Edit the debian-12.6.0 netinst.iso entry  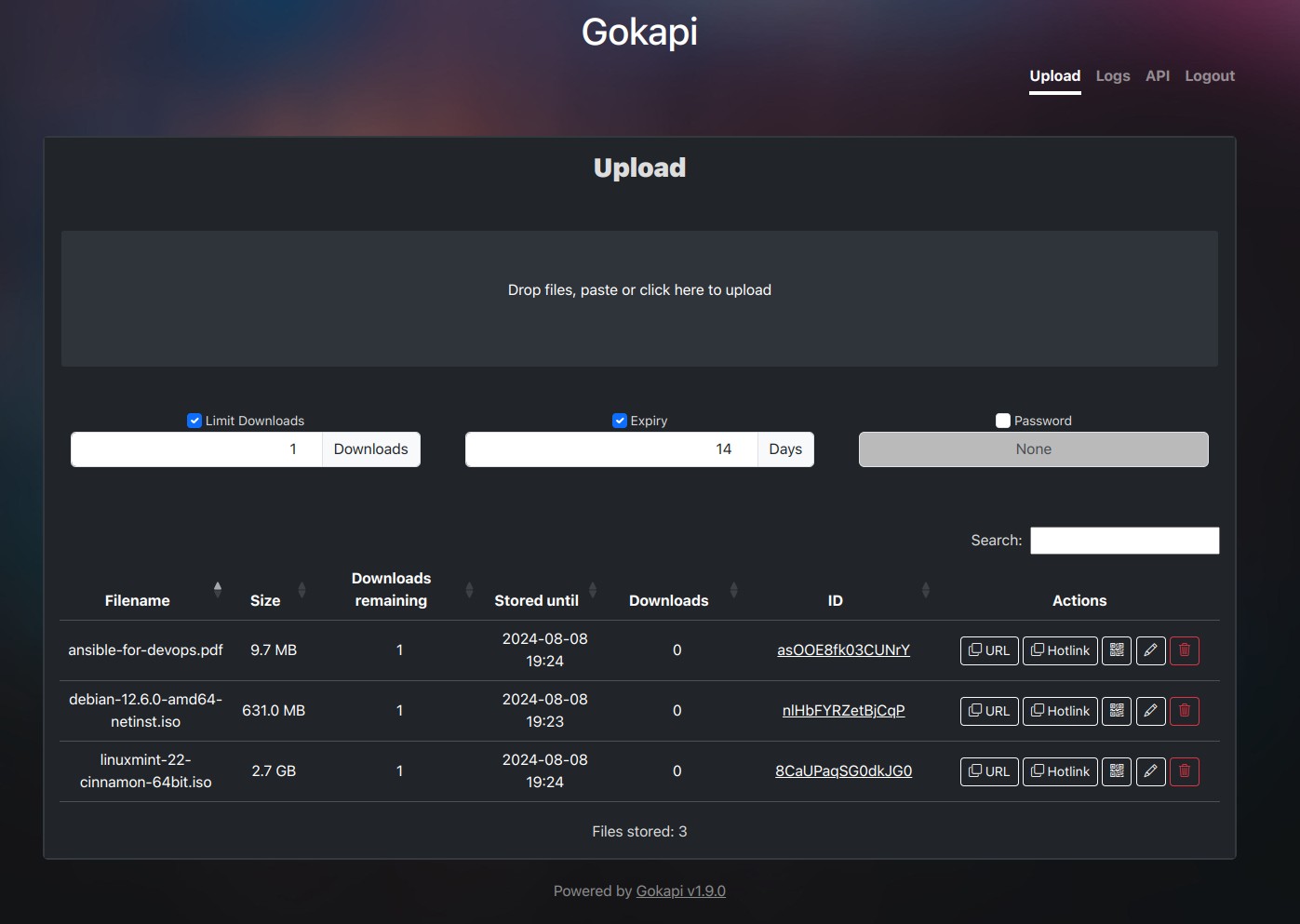(1150, 711)
